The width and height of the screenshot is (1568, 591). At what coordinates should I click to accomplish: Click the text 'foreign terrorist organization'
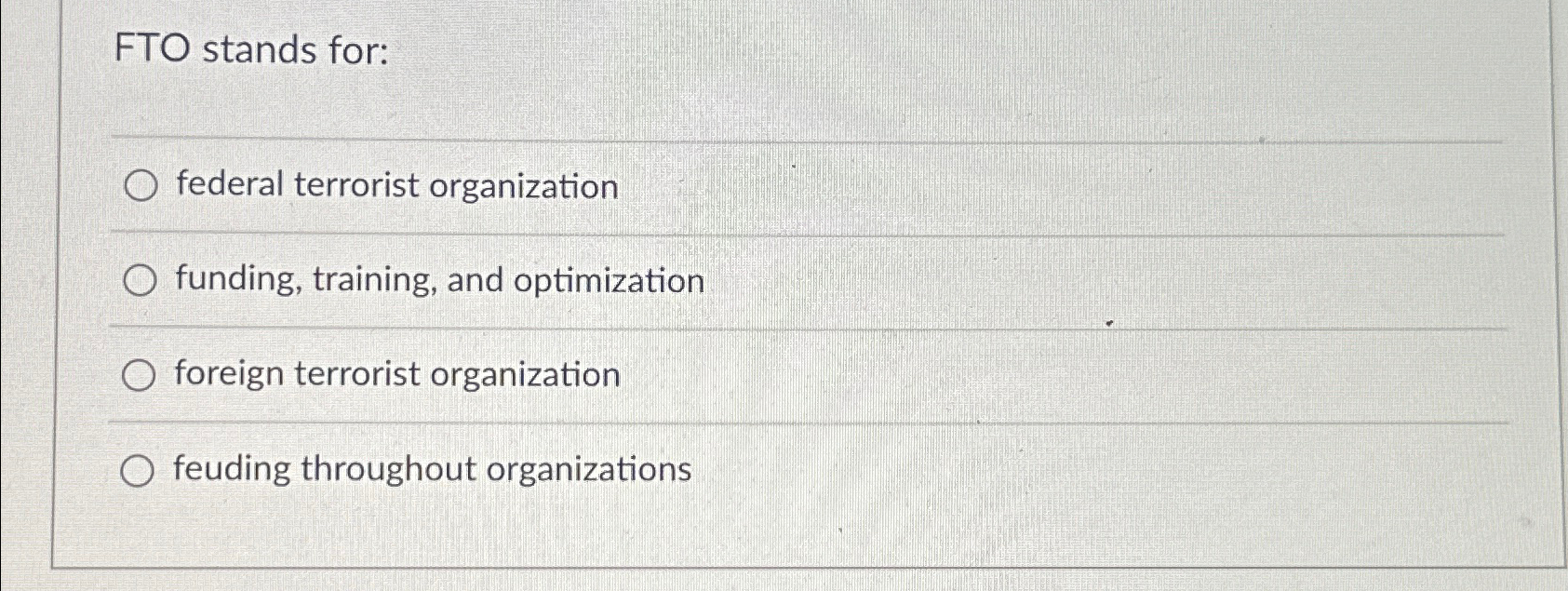397,374
